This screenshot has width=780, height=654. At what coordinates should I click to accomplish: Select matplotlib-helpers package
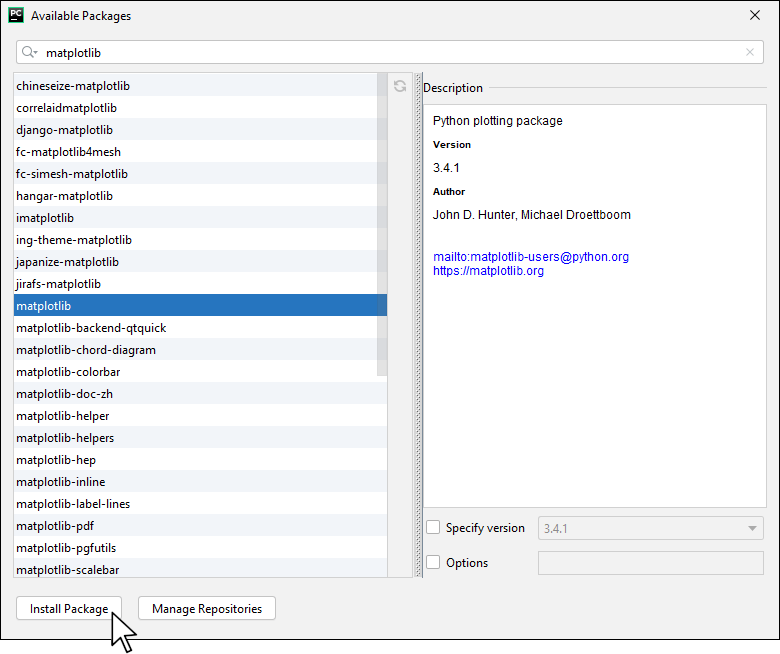pos(200,437)
